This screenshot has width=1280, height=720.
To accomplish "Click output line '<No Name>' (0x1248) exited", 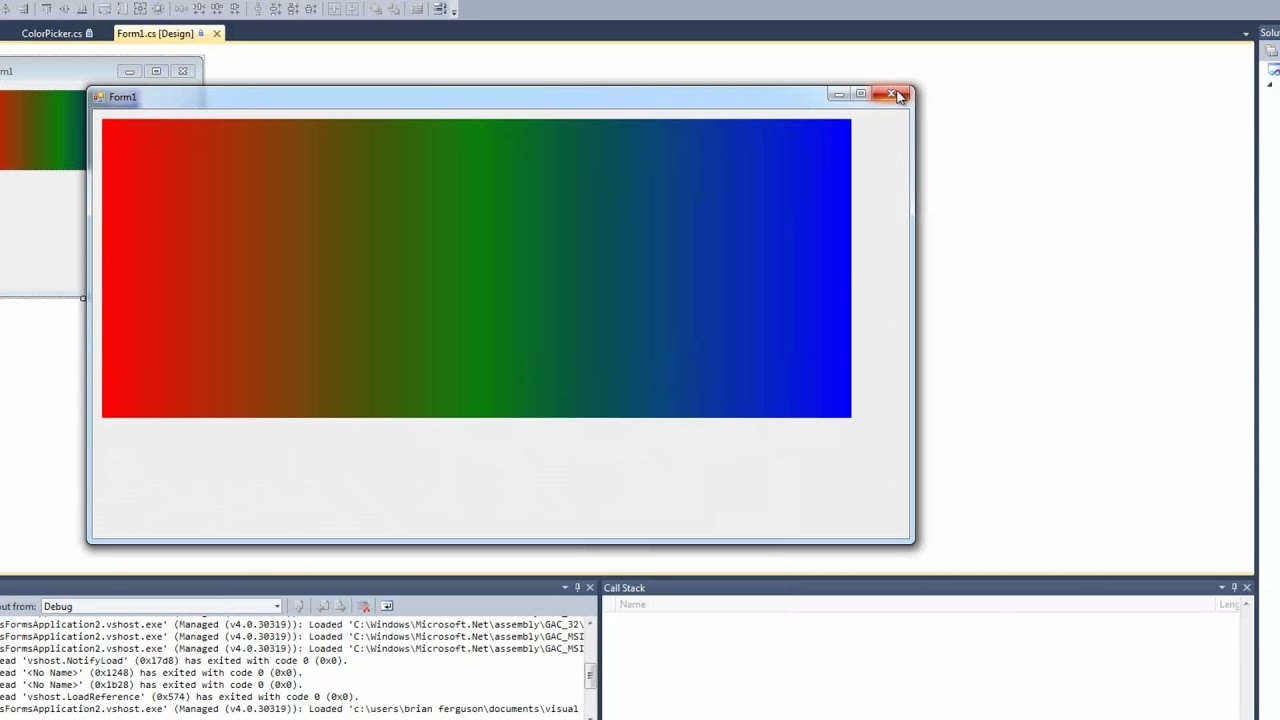I will click(x=151, y=672).
